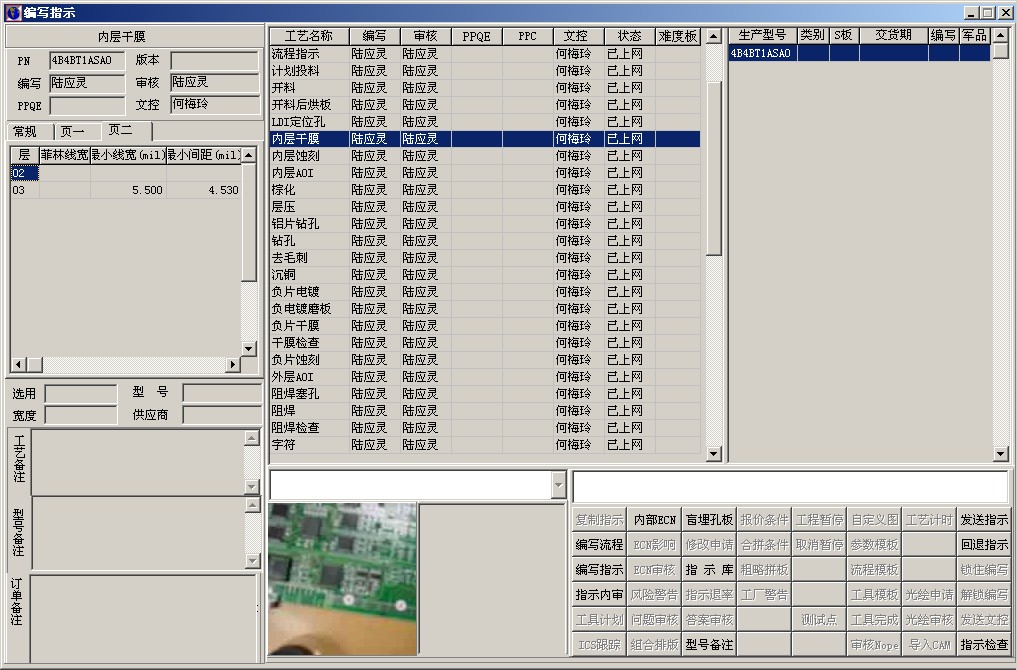Click the 指示内审 button

tap(599, 594)
